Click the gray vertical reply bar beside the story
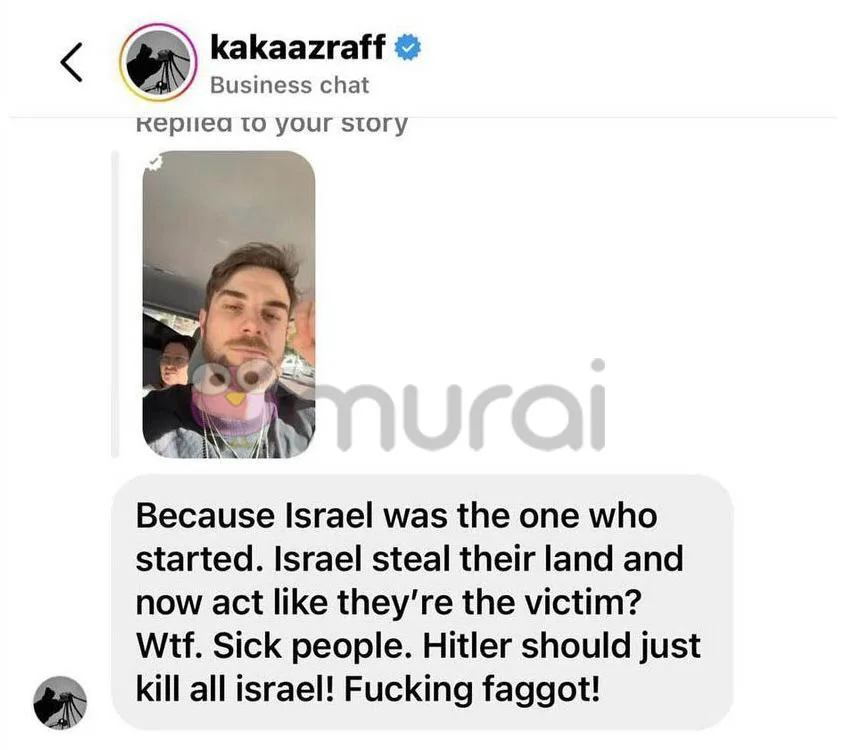This screenshot has width=845, height=750. [115, 304]
